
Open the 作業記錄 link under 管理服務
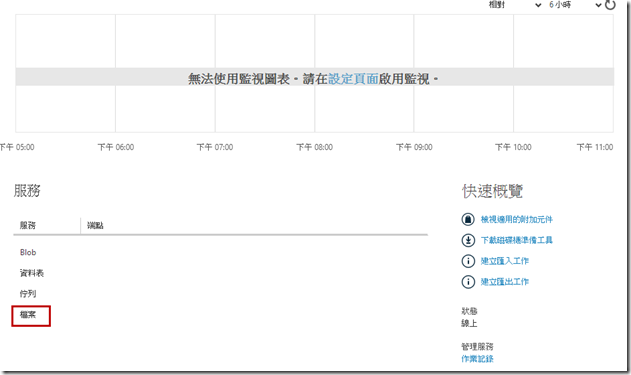pos(477,359)
